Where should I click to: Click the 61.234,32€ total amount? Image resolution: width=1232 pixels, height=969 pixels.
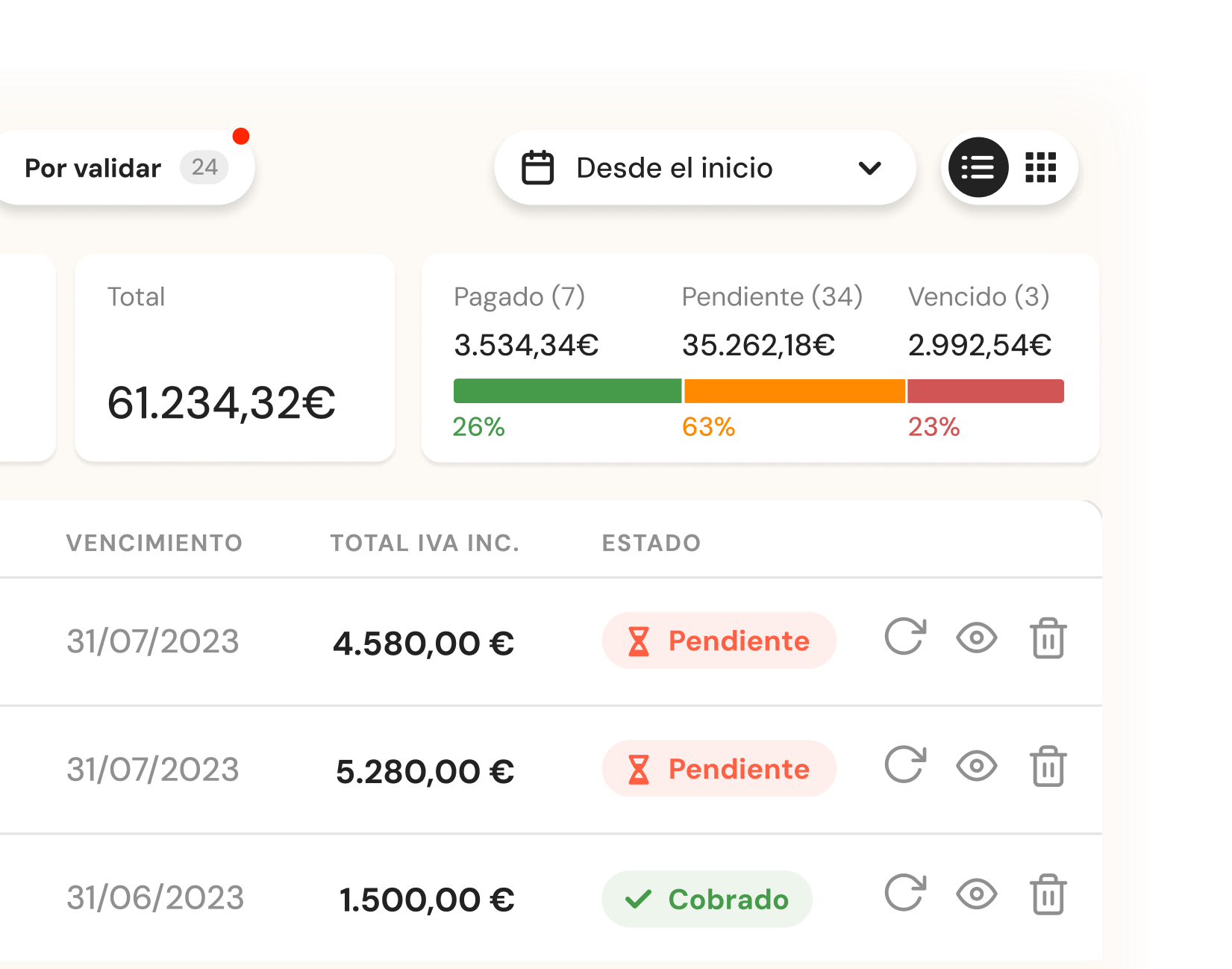(222, 403)
